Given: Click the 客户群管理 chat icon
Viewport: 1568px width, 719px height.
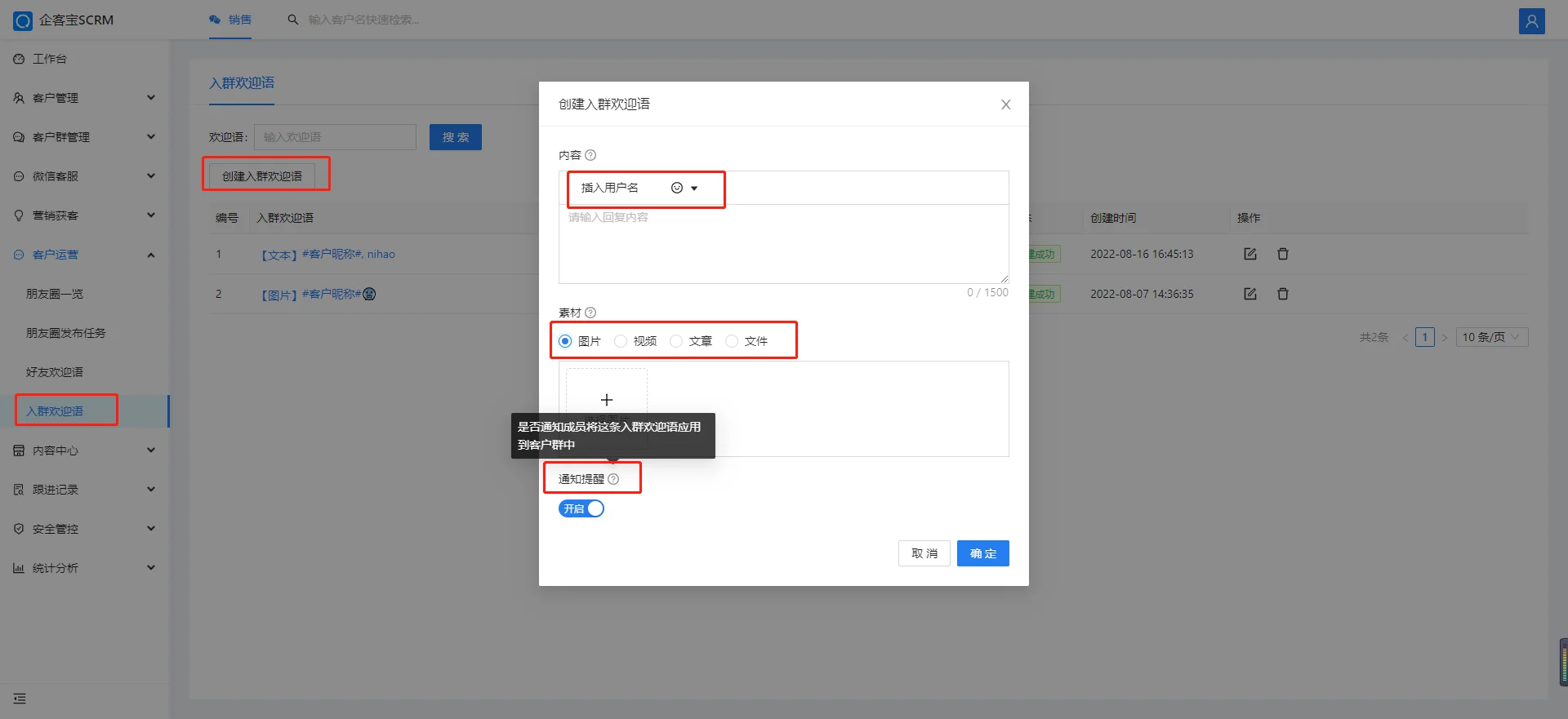Looking at the screenshot, I should 19,137.
